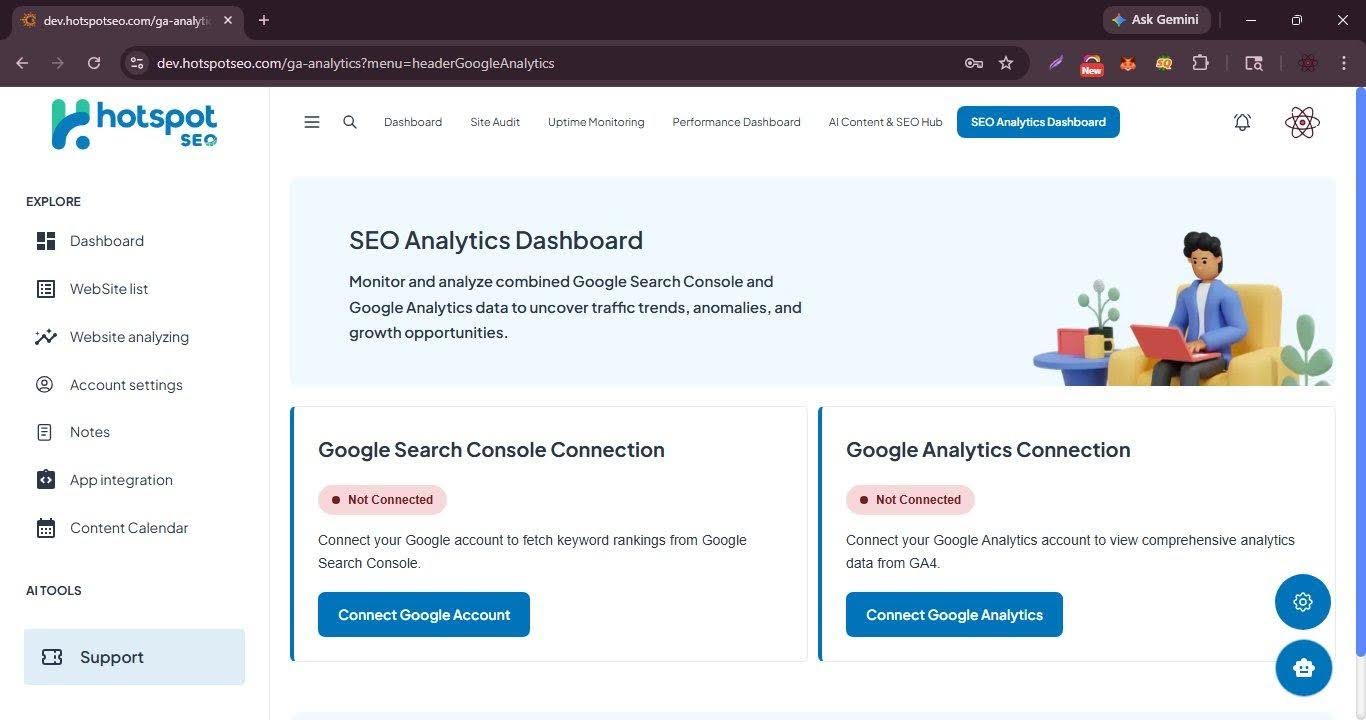Click the red 'New' extension icon

point(1091,65)
